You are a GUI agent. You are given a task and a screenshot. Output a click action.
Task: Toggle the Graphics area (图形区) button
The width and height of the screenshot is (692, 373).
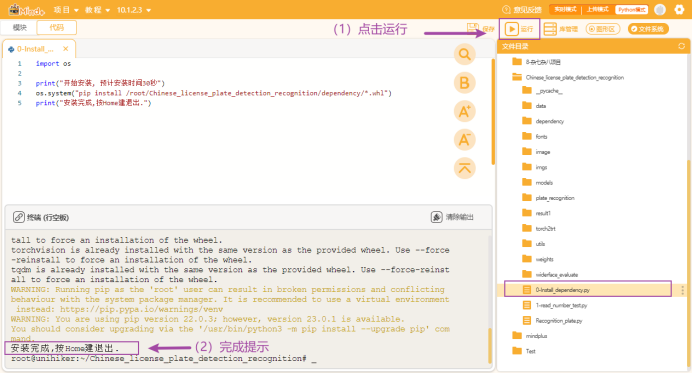(x=603, y=29)
